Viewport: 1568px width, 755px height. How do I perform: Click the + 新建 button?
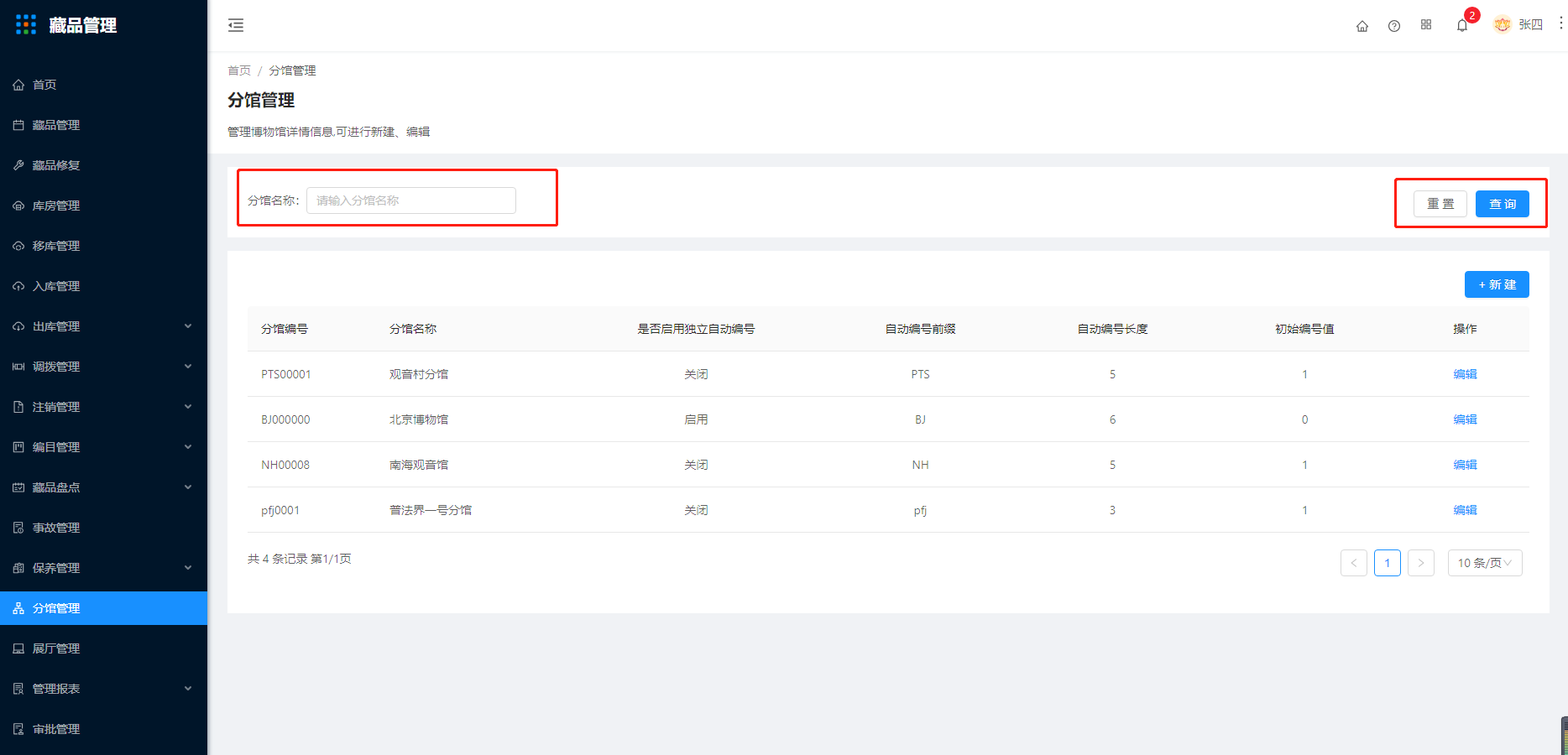point(1497,284)
